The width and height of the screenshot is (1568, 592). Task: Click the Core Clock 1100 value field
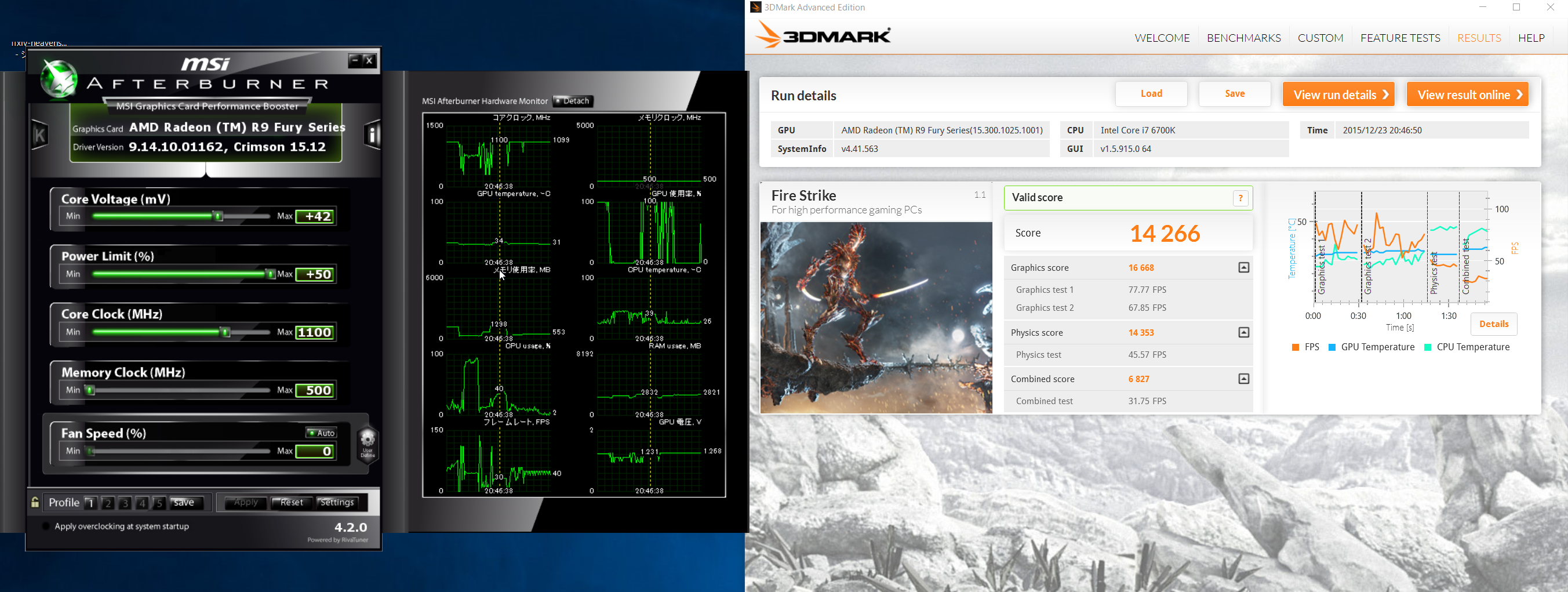(x=315, y=333)
